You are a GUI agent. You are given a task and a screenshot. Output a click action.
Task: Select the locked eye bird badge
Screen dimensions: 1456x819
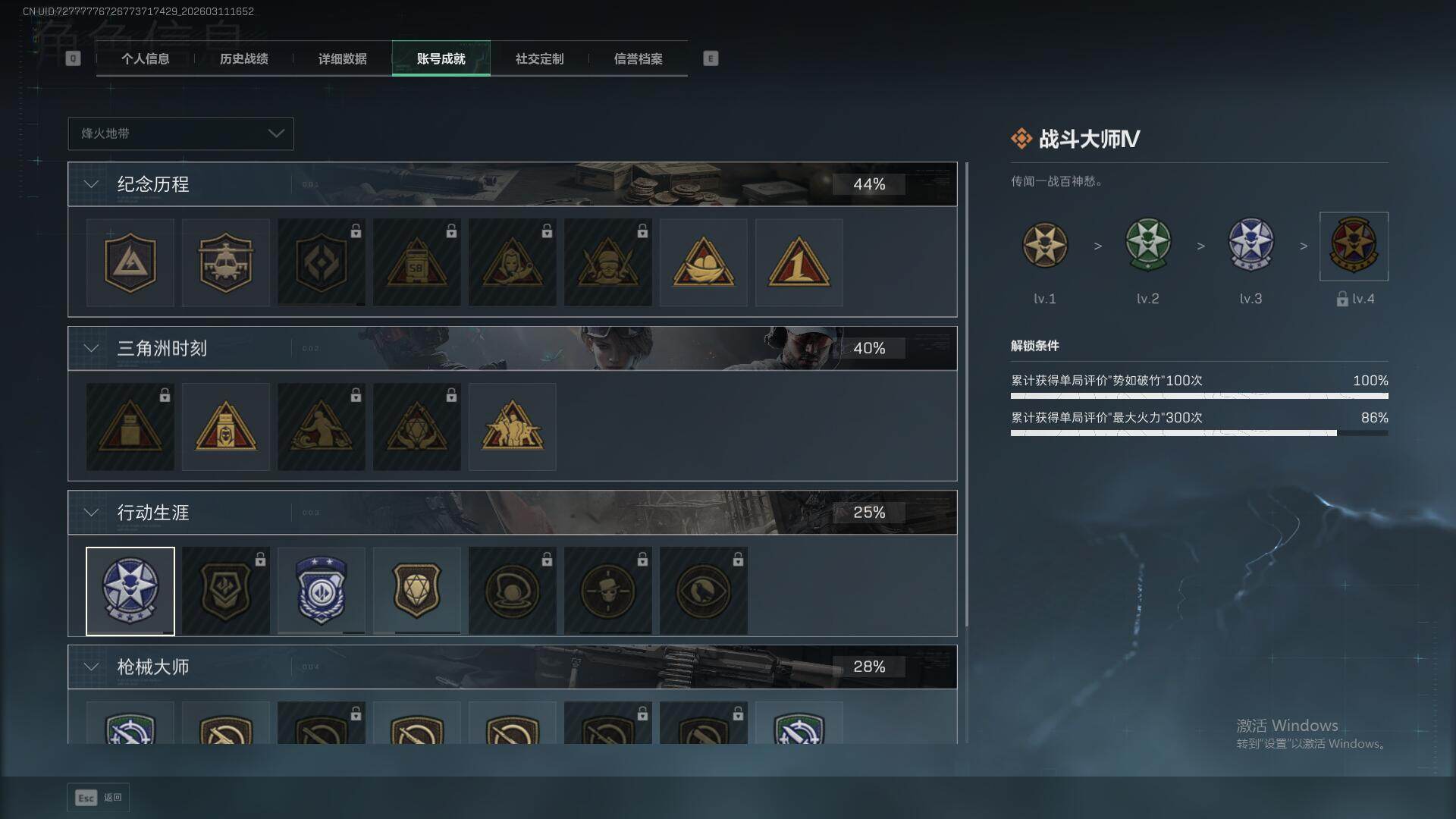[x=703, y=591]
